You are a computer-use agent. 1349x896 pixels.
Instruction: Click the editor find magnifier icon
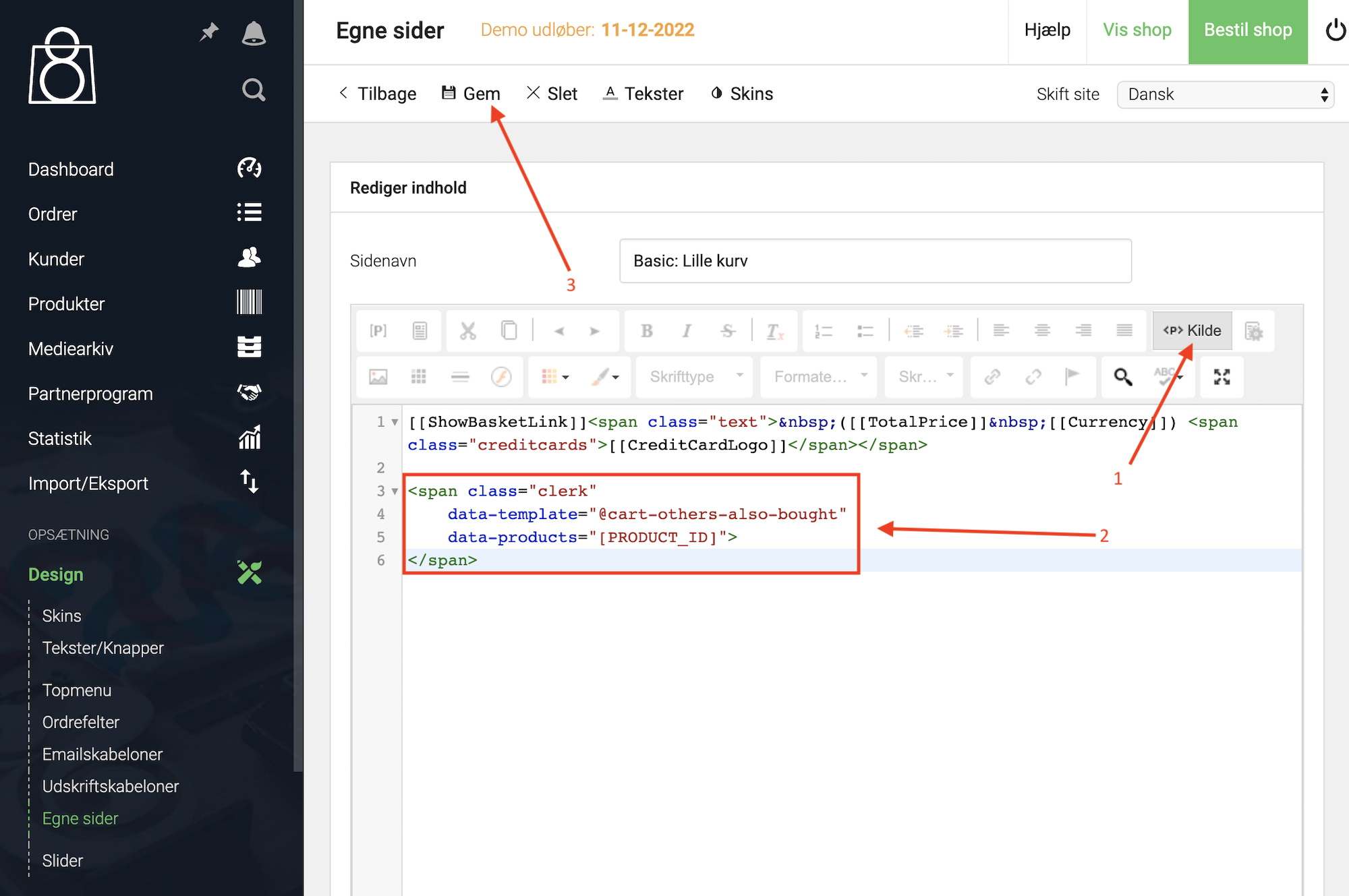(1122, 376)
